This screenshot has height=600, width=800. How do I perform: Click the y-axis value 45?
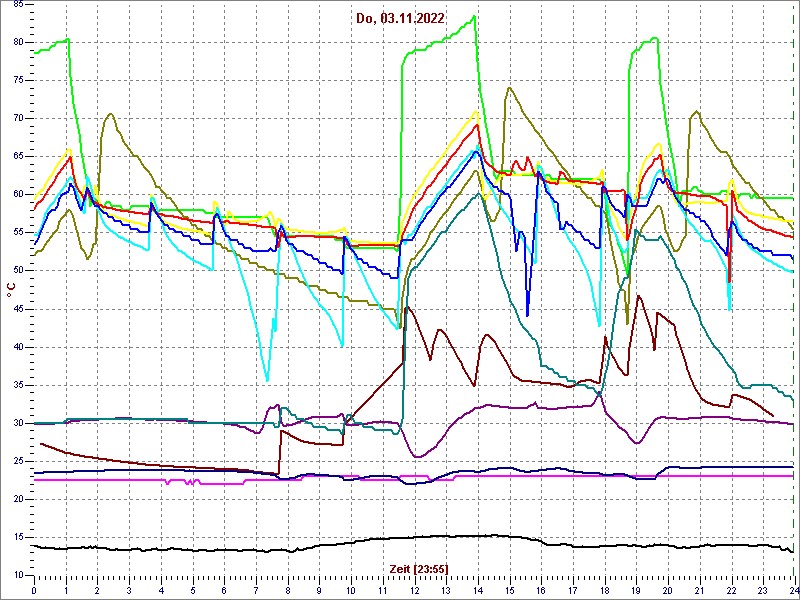[x=17, y=309]
